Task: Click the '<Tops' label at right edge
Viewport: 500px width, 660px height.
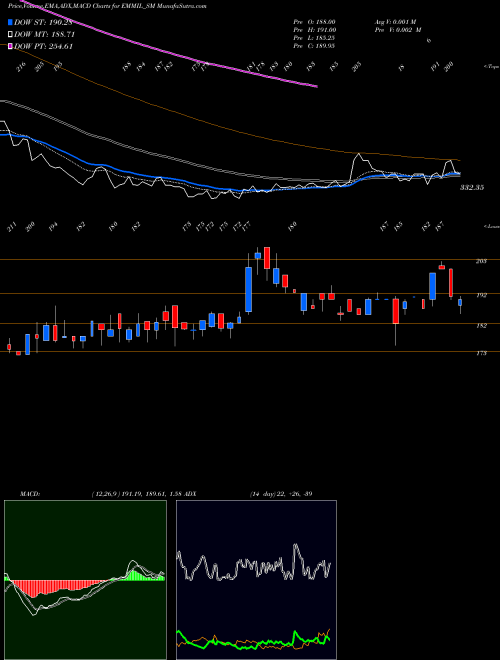Action: pos(491,67)
